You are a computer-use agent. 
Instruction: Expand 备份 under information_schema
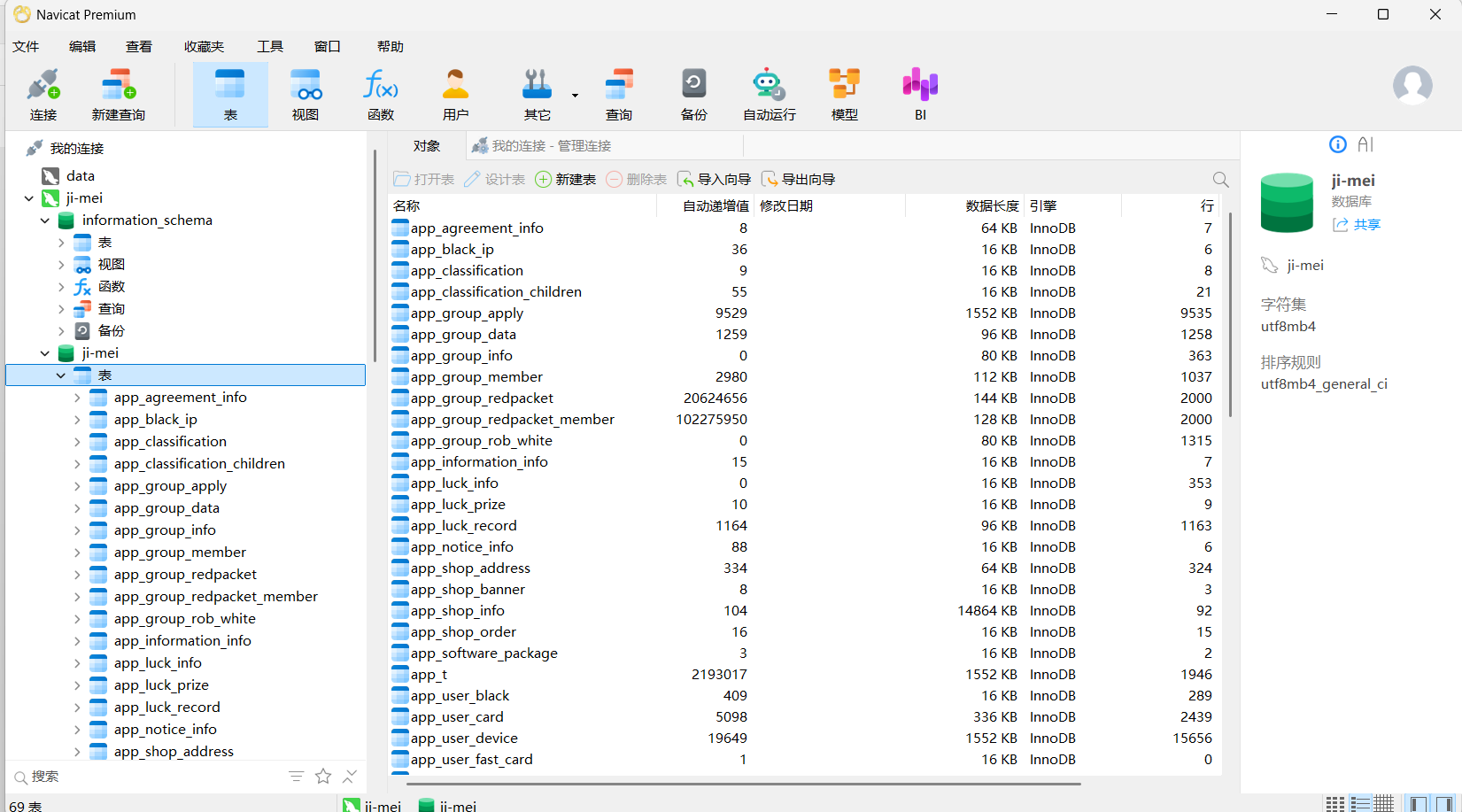point(61,331)
